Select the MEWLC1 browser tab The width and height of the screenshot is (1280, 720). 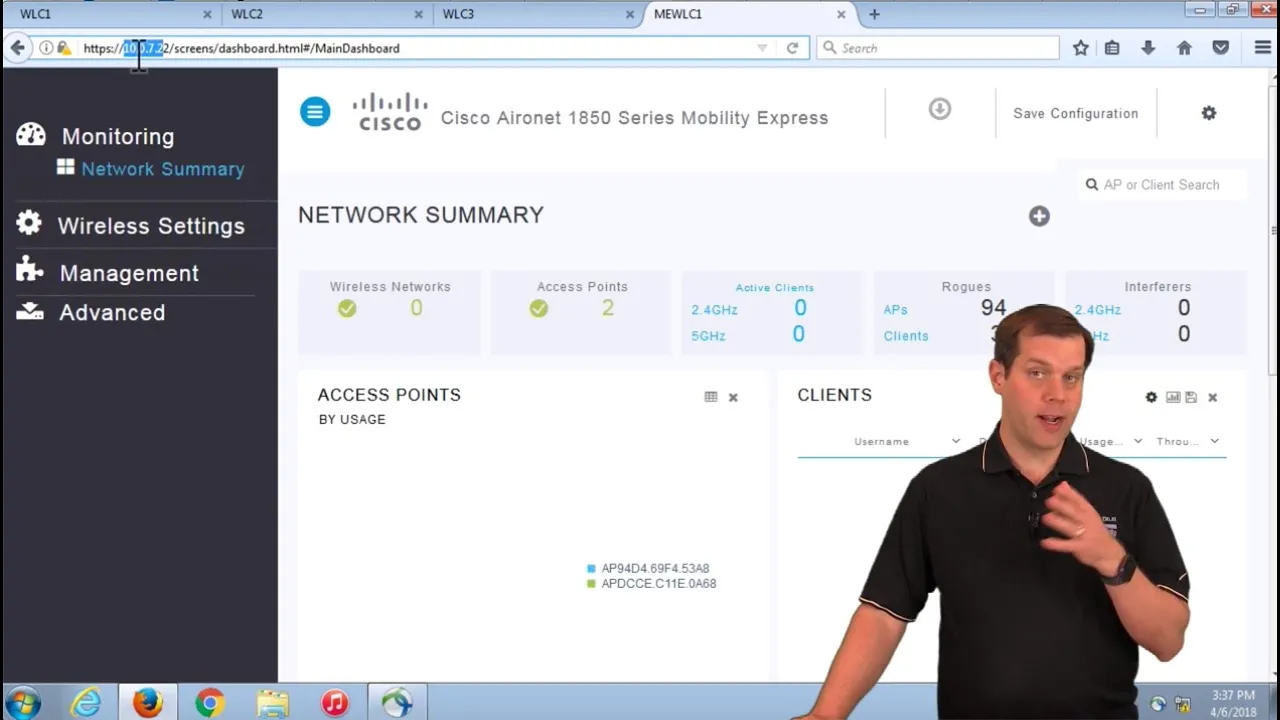[748, 14]
